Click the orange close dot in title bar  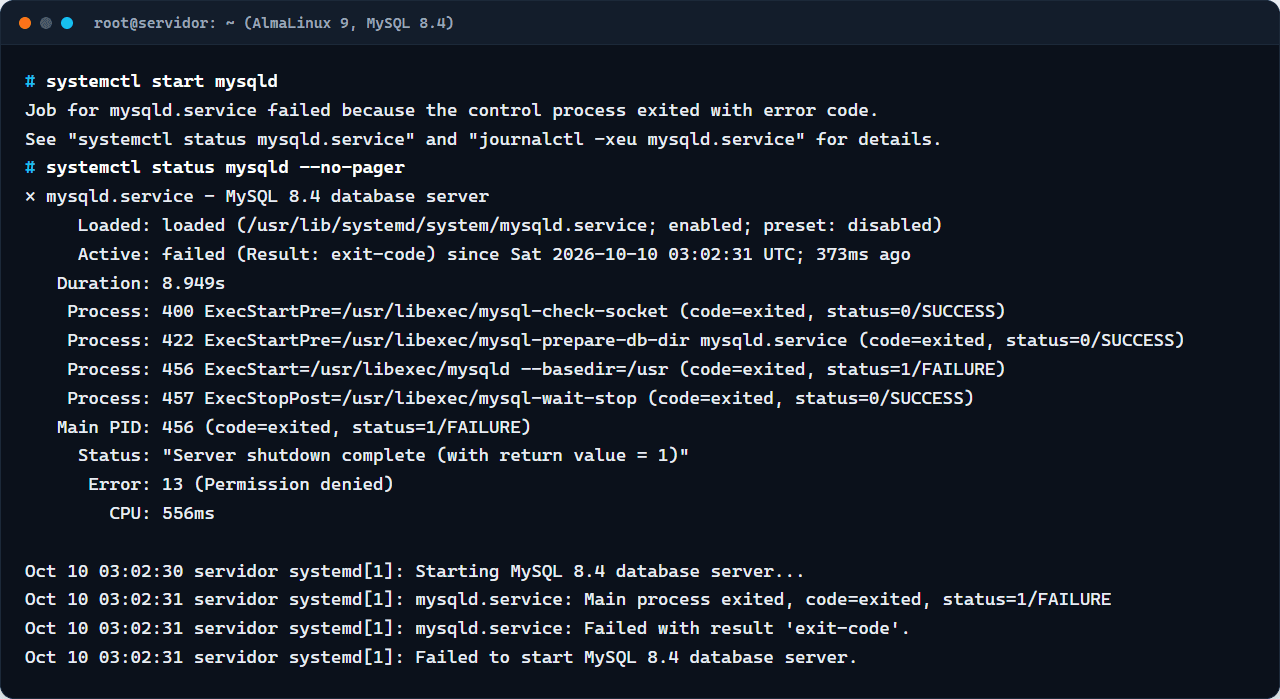coord(25,23)
